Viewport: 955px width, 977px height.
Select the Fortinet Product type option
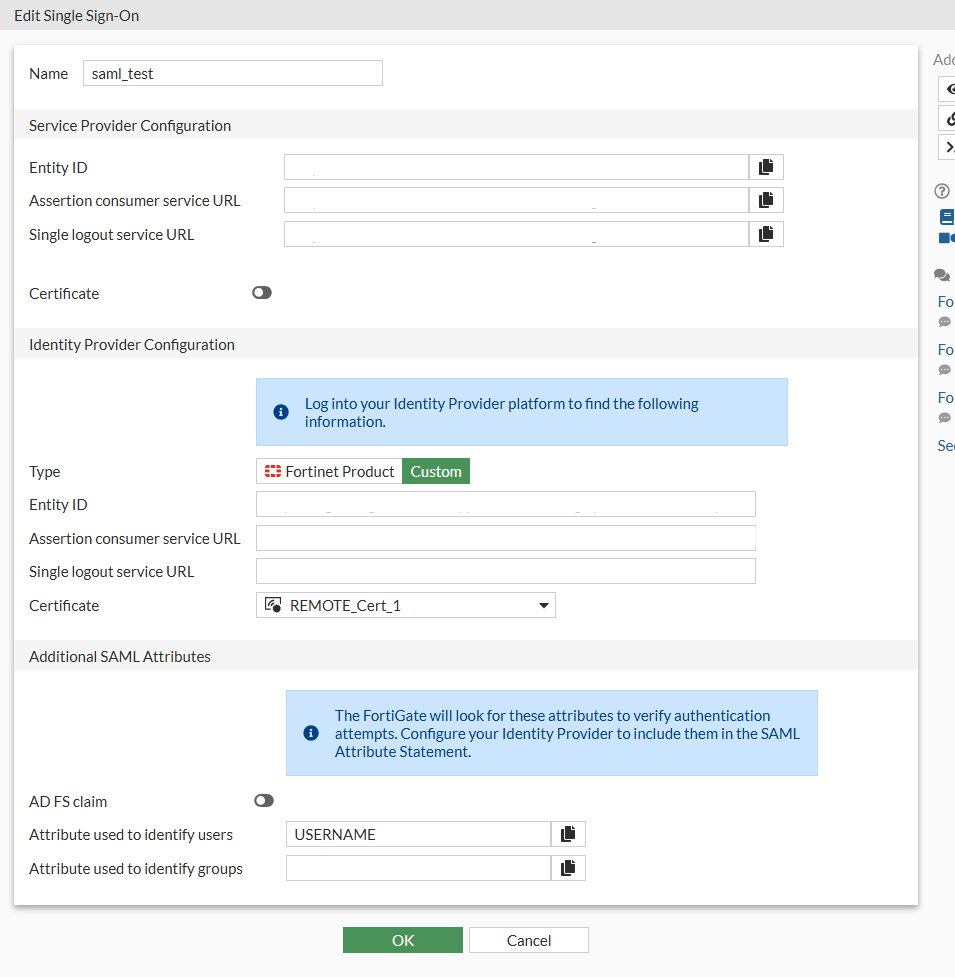tap(329, 472)
